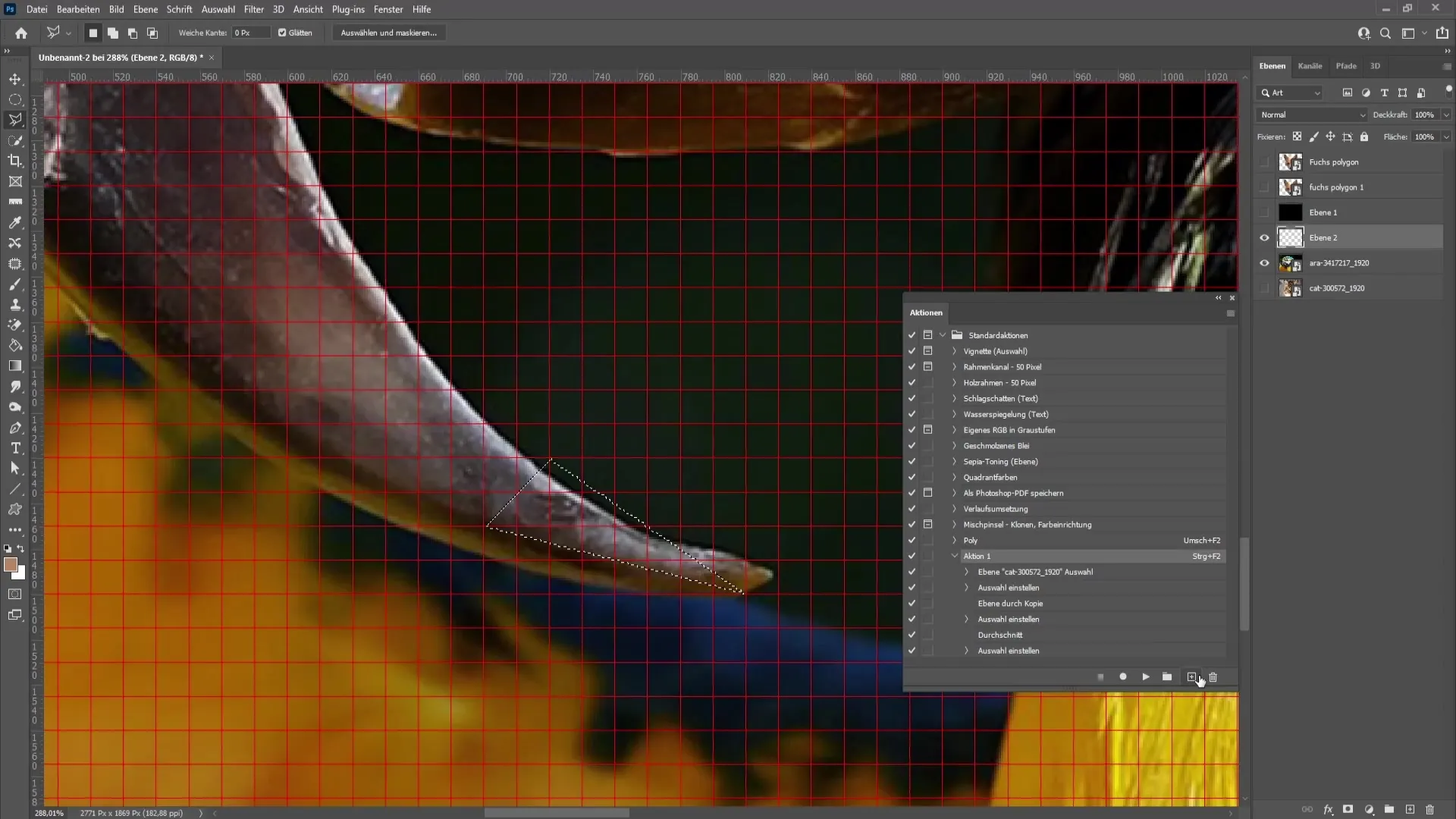Viewport: 1456px width, 819px height.
Task: Click the Crop tool icon
Action: tap(15, 160)
